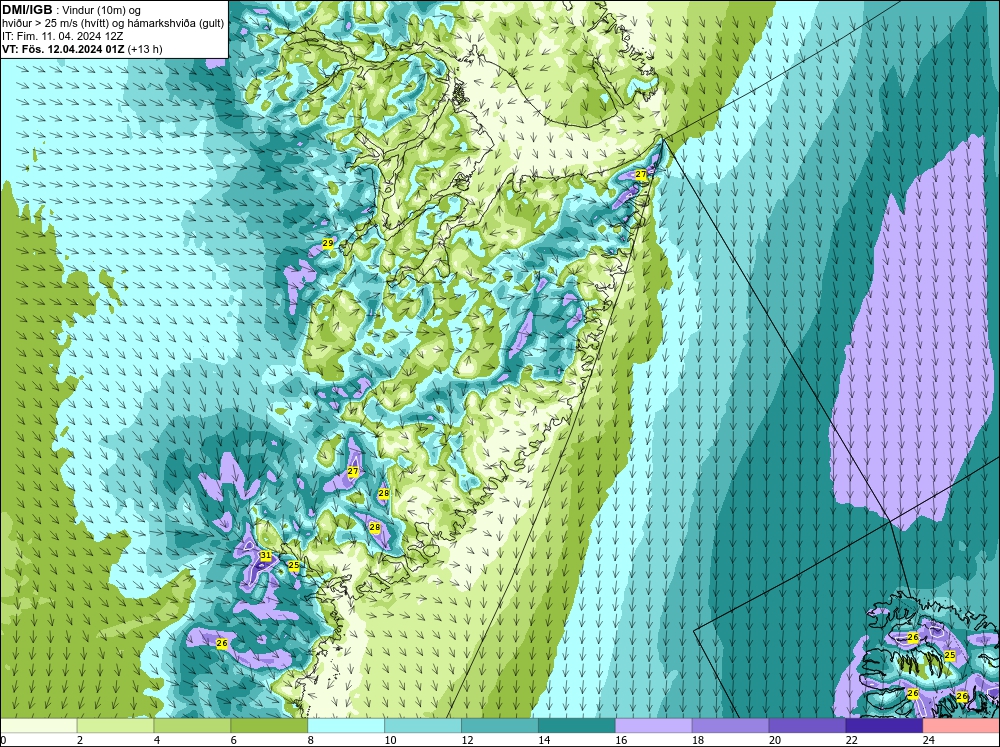
Task: Click the legend scale number 20
Action: point(775,740)
